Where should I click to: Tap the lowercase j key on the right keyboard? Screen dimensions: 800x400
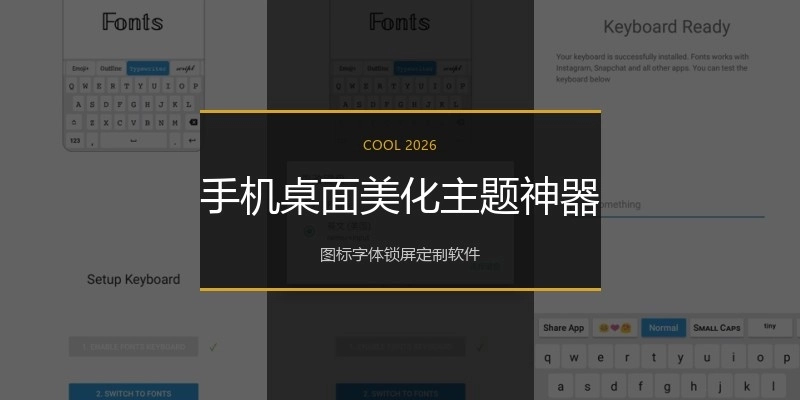[x=720, y=387]
